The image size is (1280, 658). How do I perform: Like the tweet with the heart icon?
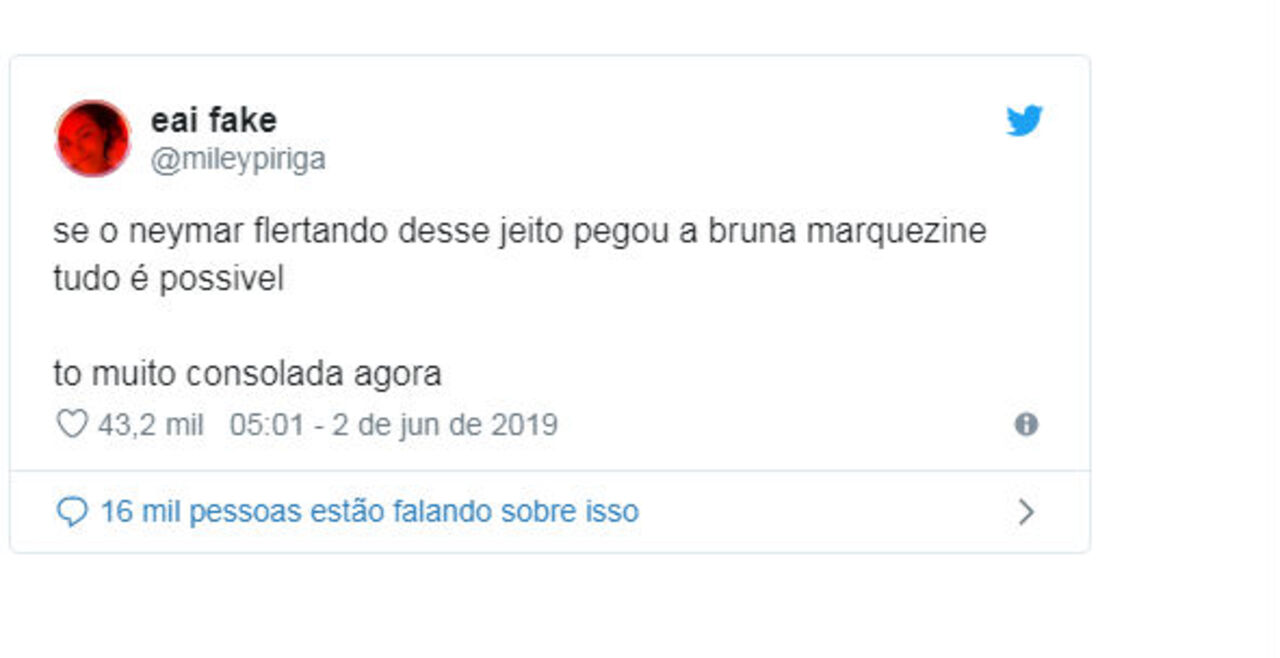71,425
